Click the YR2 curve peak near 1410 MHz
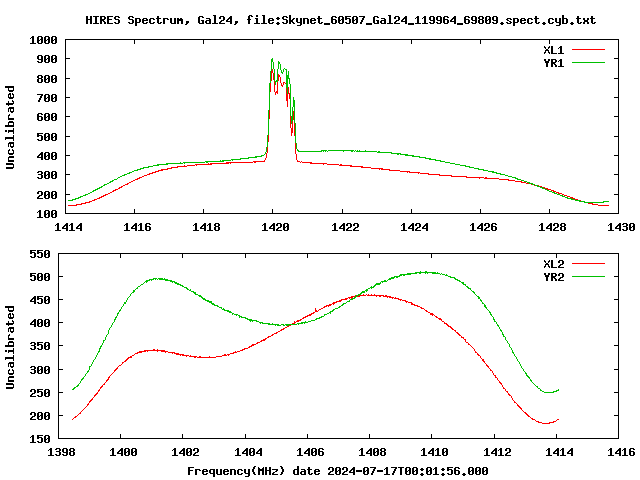The width and height of the screenshot is (640, 480). click(x=425, y=272)
